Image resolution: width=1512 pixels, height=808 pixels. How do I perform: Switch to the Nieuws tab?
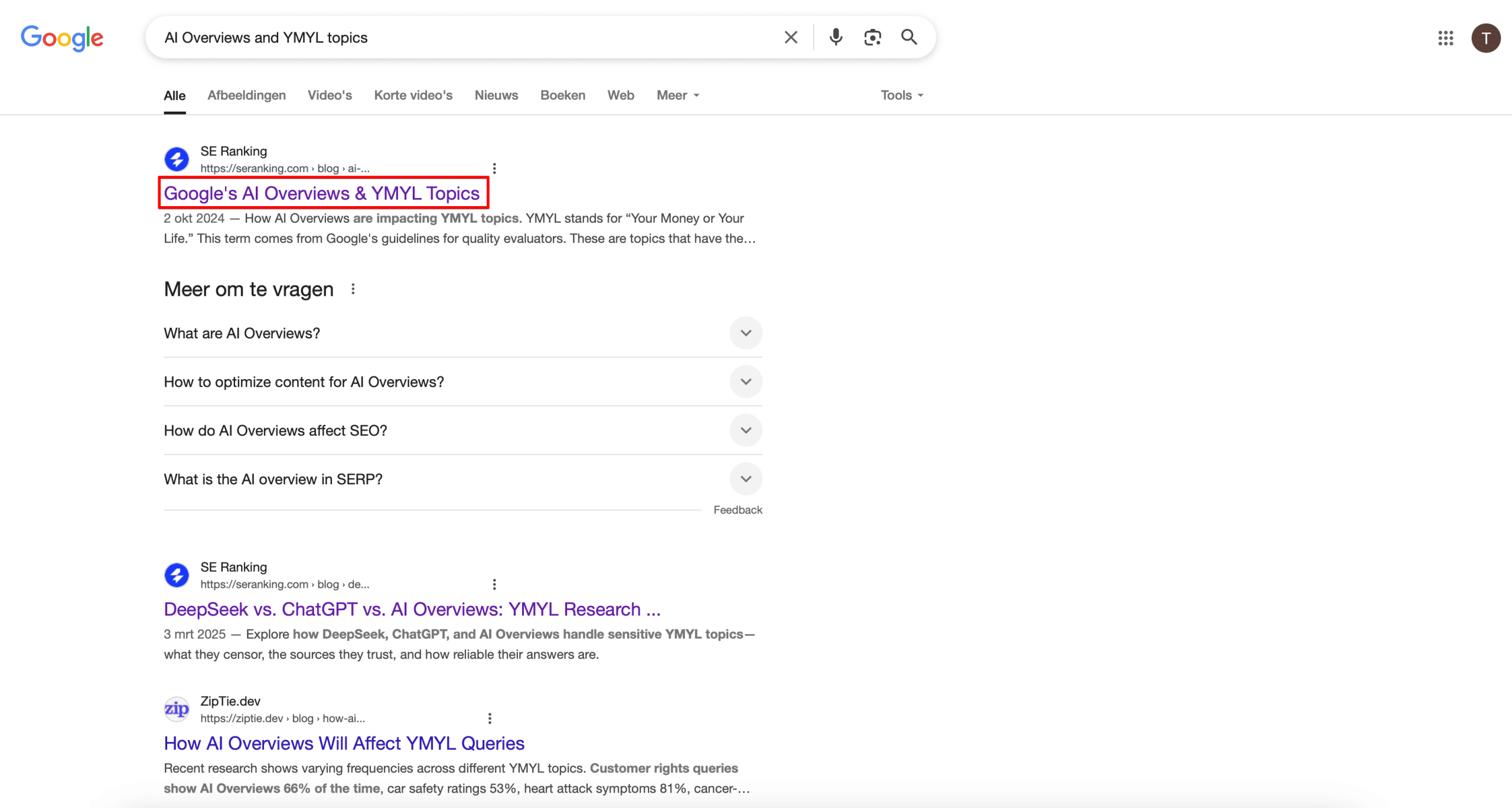[x=496, y=95]
